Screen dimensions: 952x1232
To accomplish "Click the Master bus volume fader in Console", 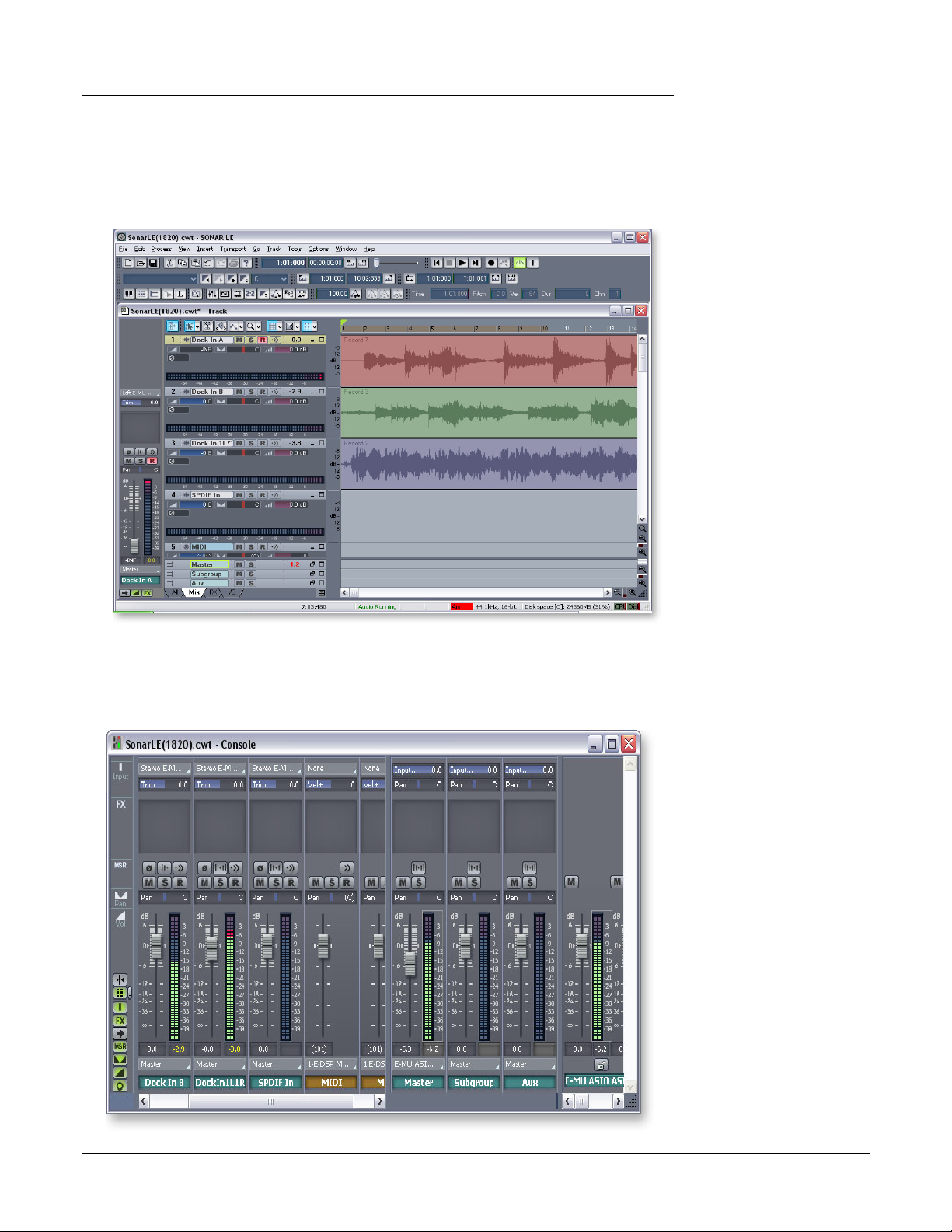I will [410, 964].
